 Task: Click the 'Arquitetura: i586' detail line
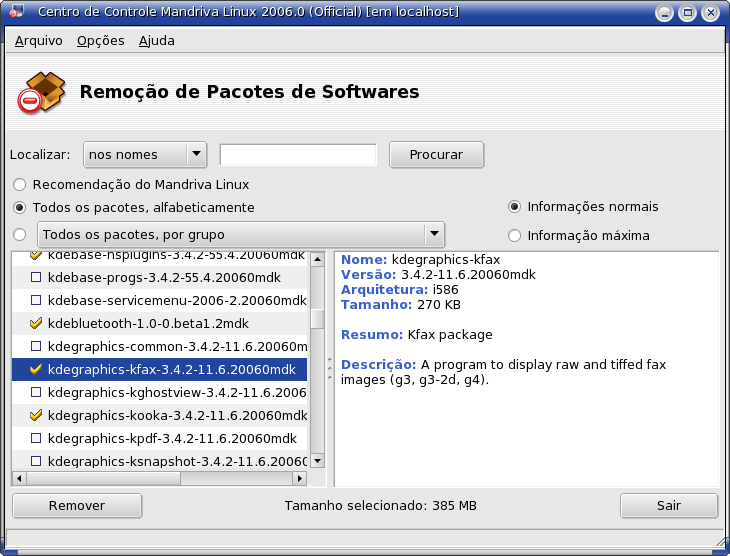(x=399, y=290)
